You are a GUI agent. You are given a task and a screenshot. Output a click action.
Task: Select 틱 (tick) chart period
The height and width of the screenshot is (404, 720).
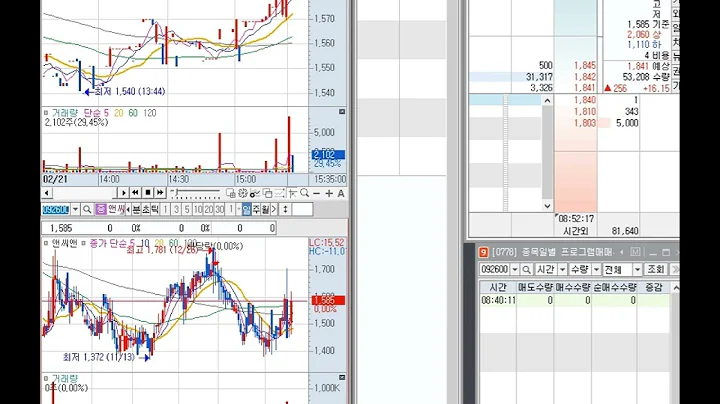[x=155, y=209]
